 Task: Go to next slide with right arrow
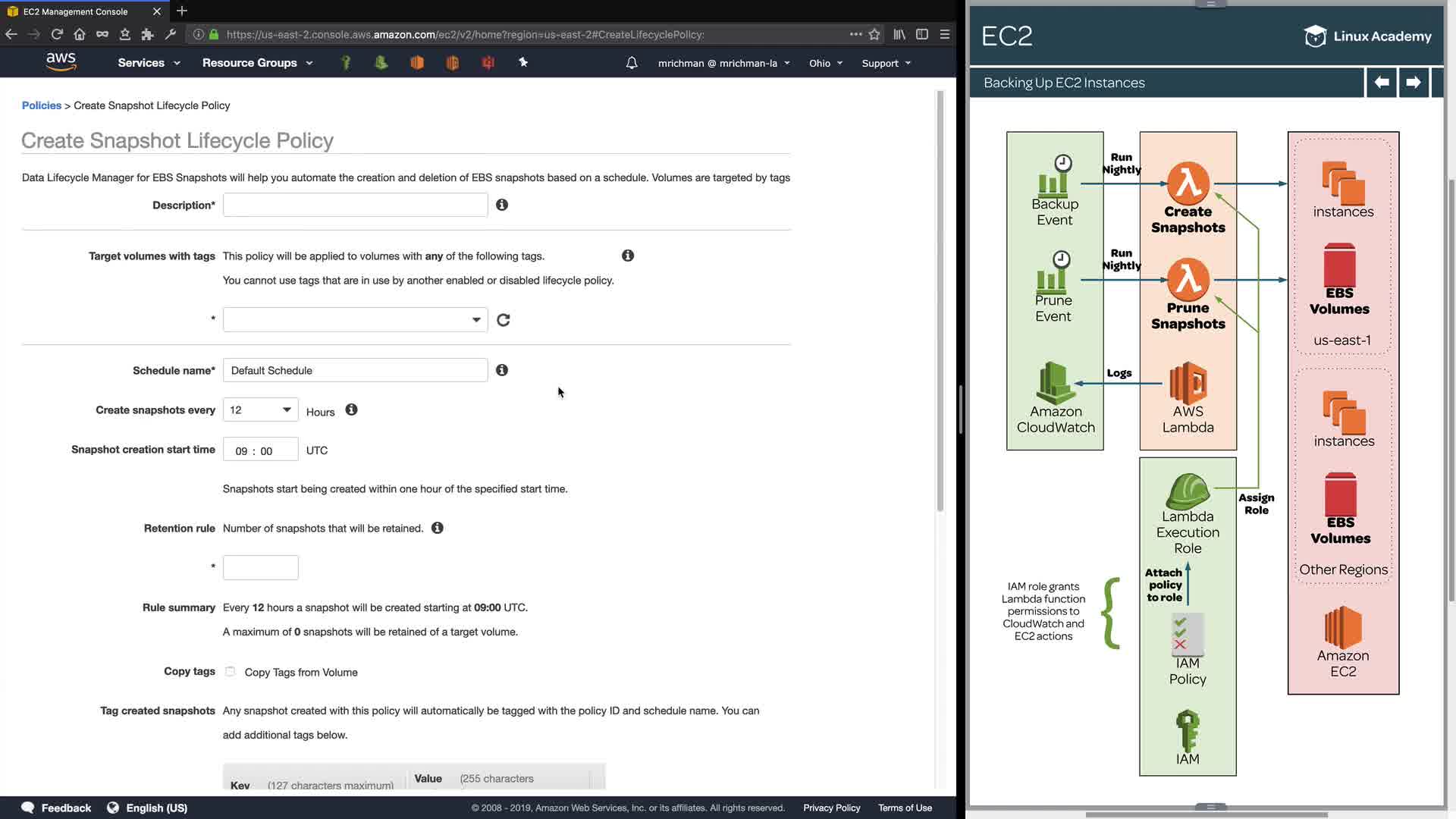[x=1413, y=83]
